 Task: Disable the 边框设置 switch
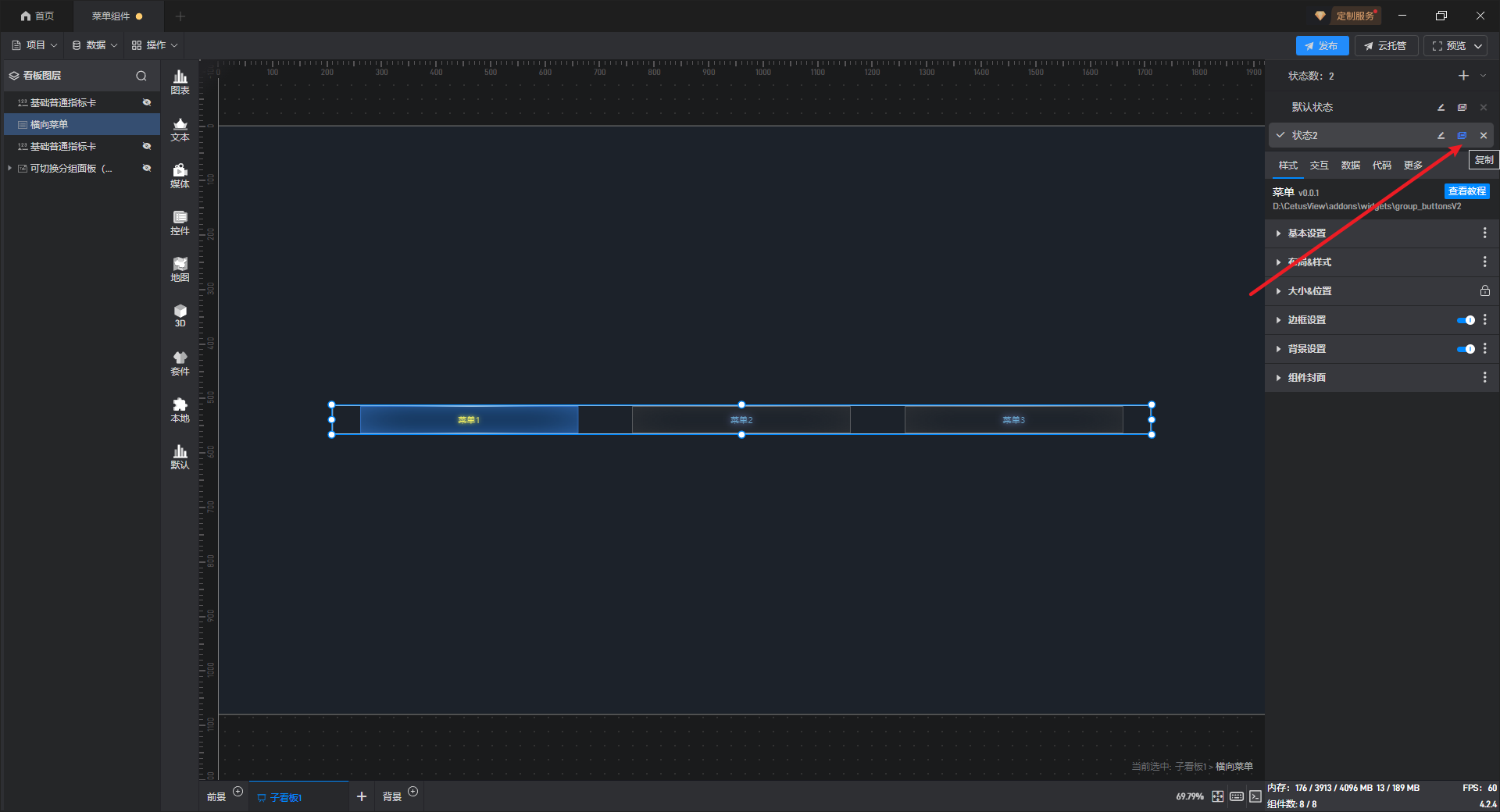coord(1466,320)
